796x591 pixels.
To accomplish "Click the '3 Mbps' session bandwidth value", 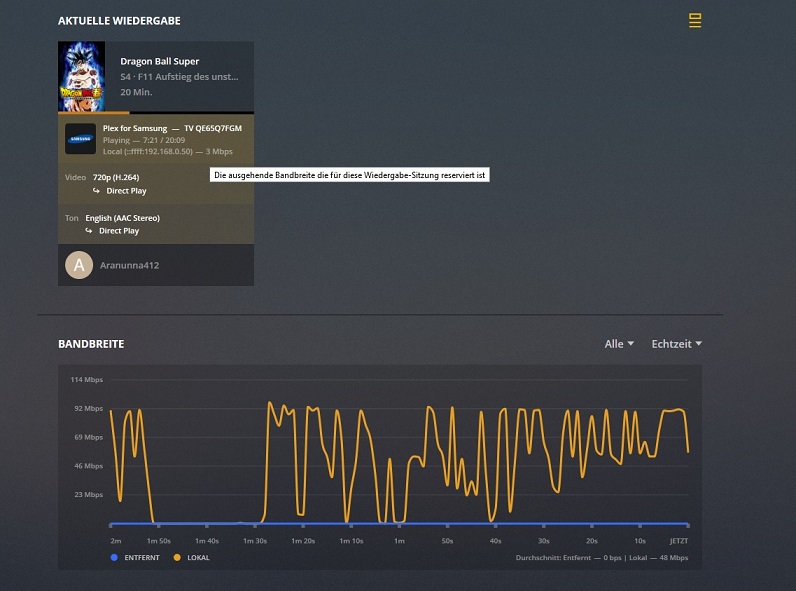I will point(219,151).
